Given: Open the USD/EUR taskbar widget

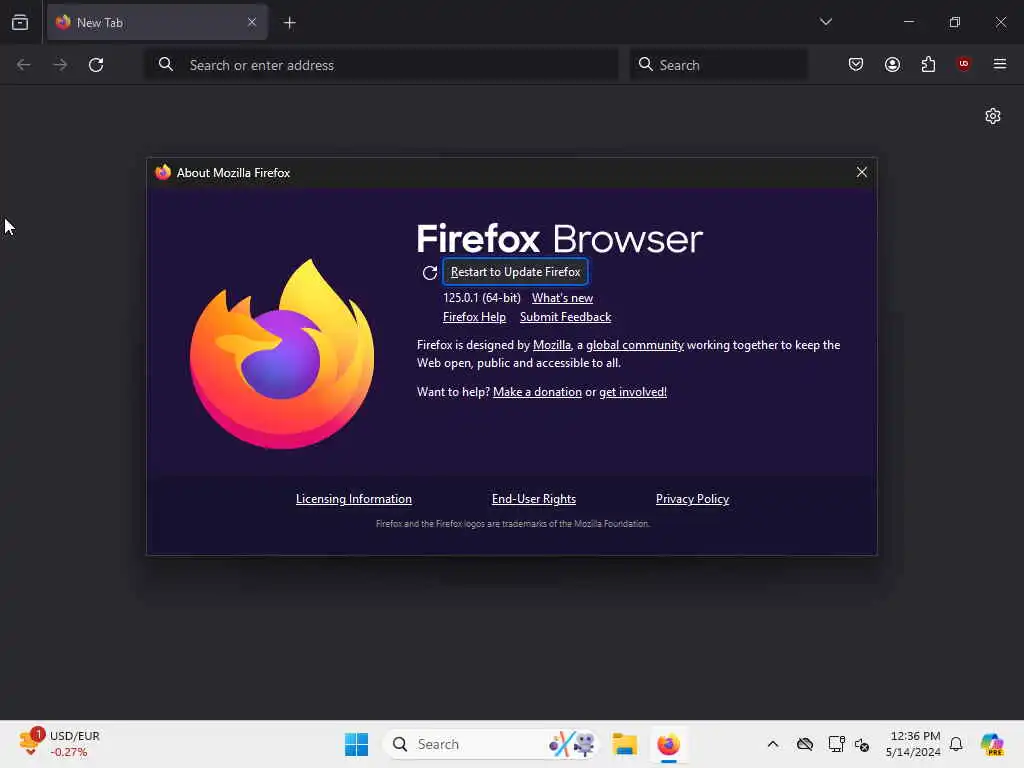Looking at the screenshot, I should [x=59, y=744].
